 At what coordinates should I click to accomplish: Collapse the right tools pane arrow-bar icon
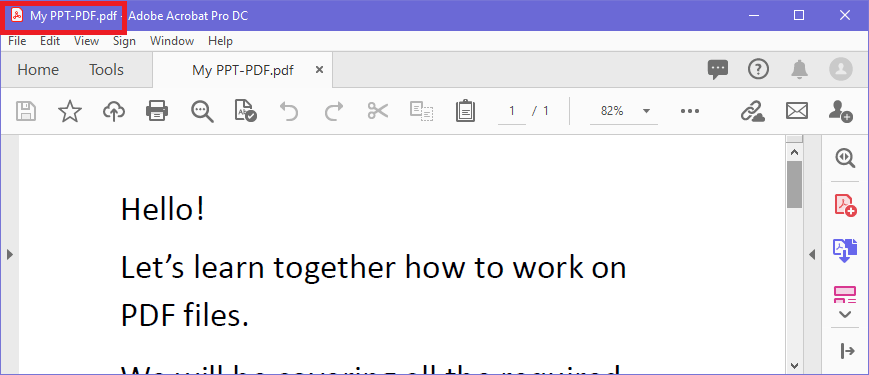coord(847,351)
